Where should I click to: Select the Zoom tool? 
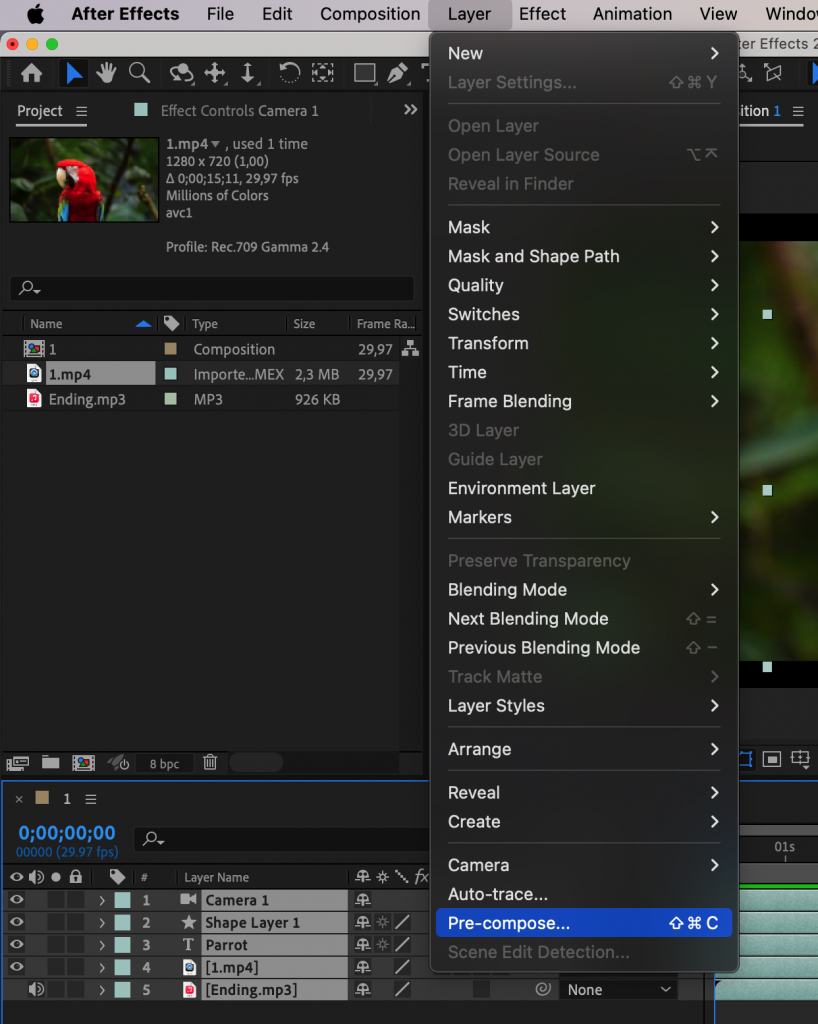(x=139, y=73)
